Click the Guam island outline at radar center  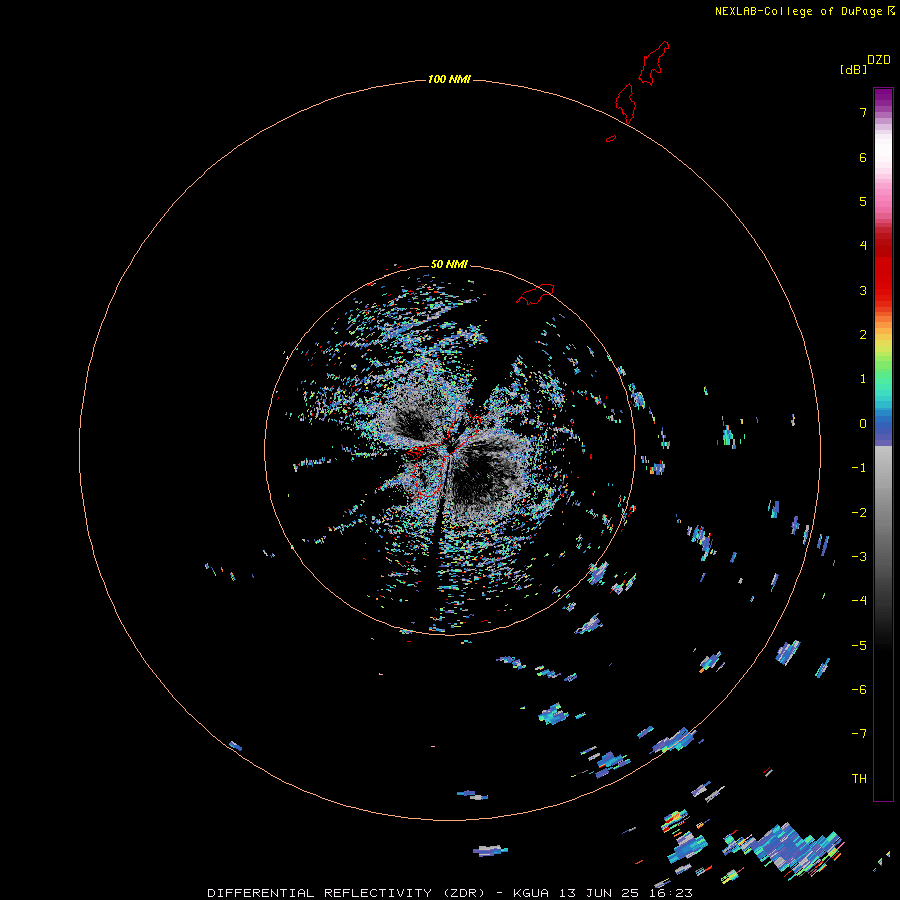click(445, 451)
